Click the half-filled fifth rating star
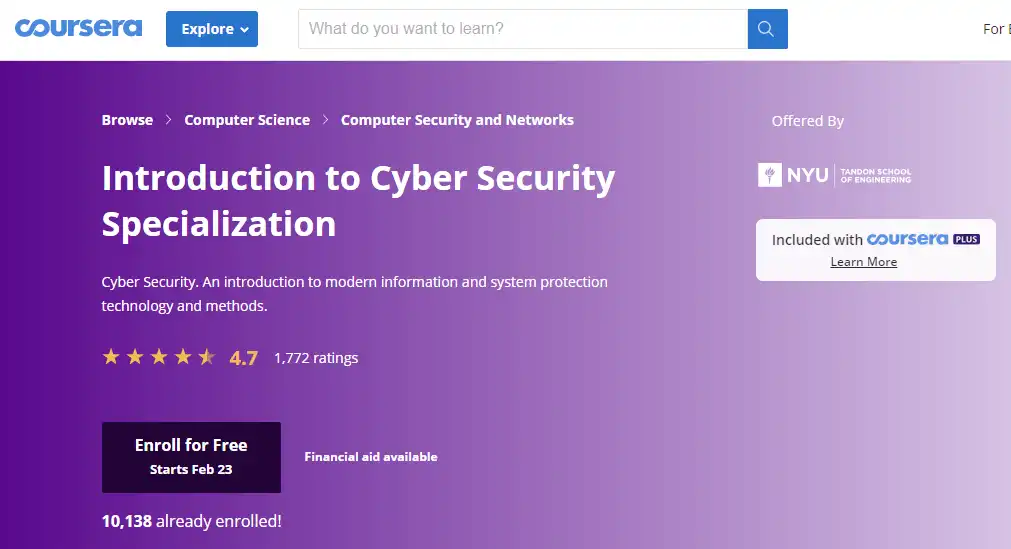 (x=207, y=357)
